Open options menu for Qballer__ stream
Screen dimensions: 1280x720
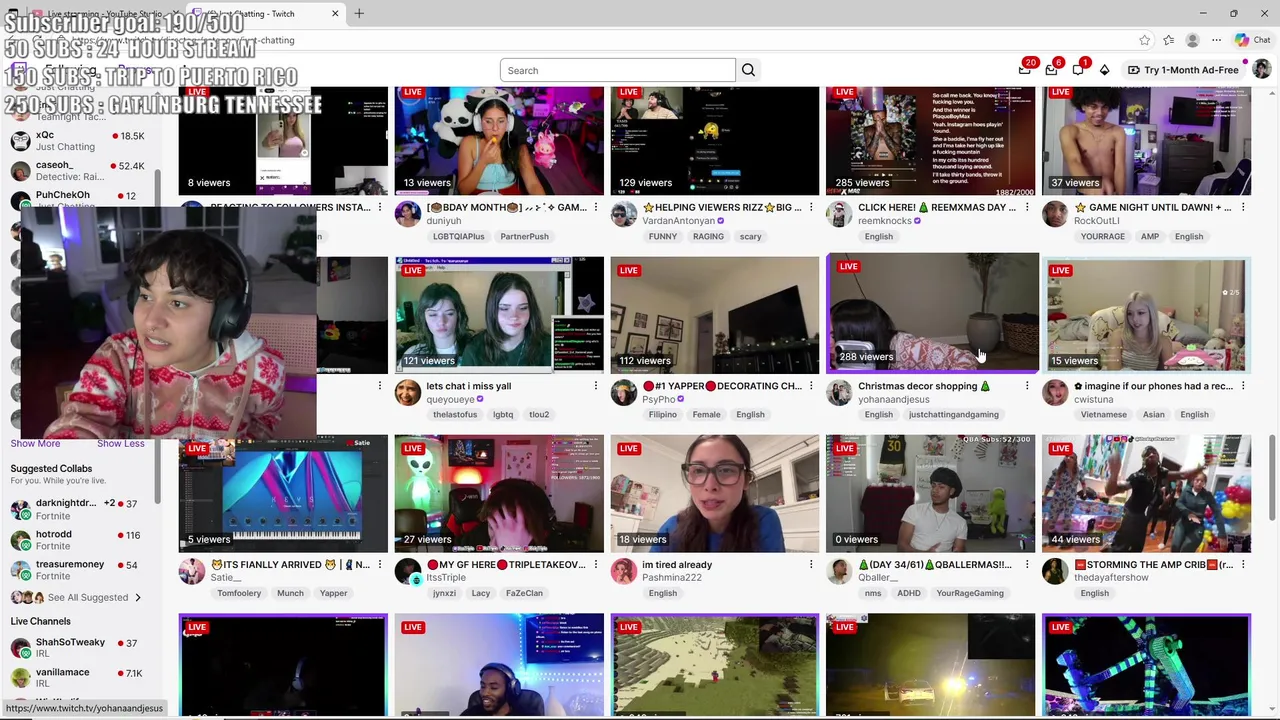[x=1027, y=564]
